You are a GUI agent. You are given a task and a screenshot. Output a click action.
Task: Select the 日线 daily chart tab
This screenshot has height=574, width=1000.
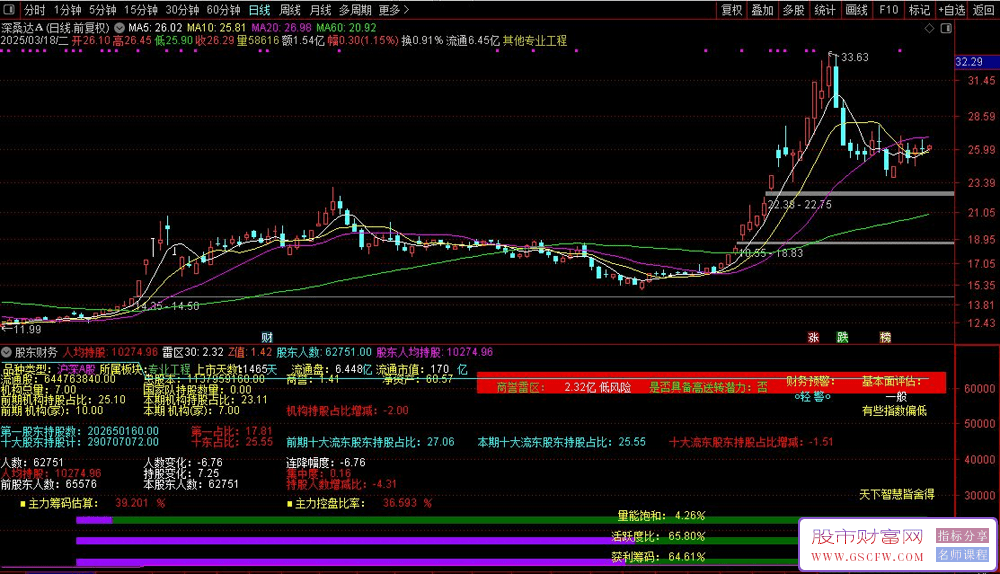pyautogui.click(x=259, y=10)
